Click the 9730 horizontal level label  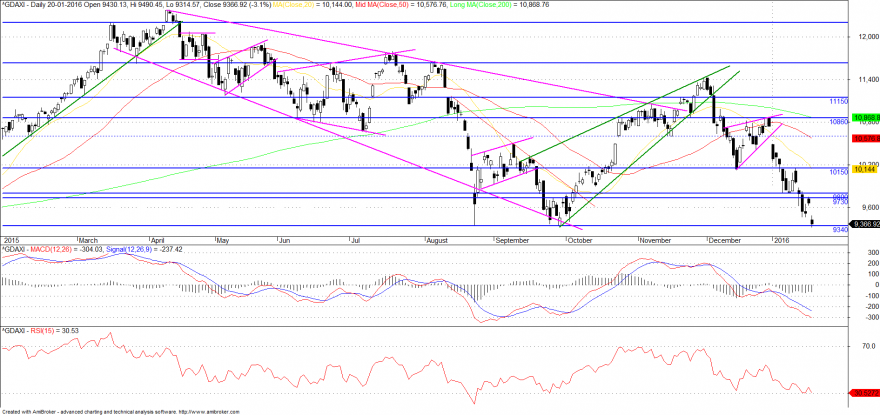[x=838, y=201]
